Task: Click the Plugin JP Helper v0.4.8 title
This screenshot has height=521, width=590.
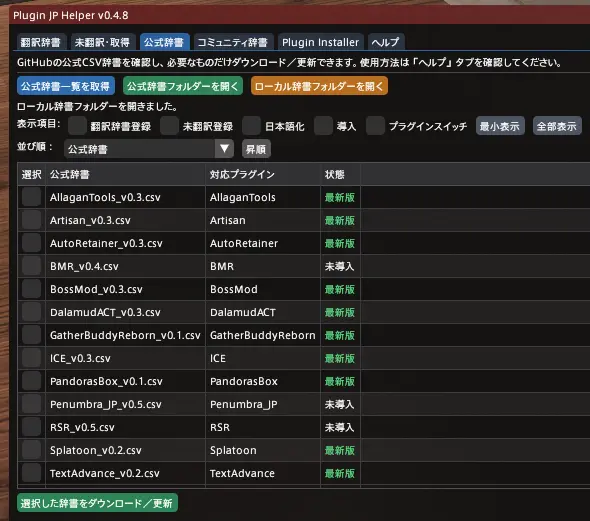Action: pyautogui.click(x=71, y=15)
